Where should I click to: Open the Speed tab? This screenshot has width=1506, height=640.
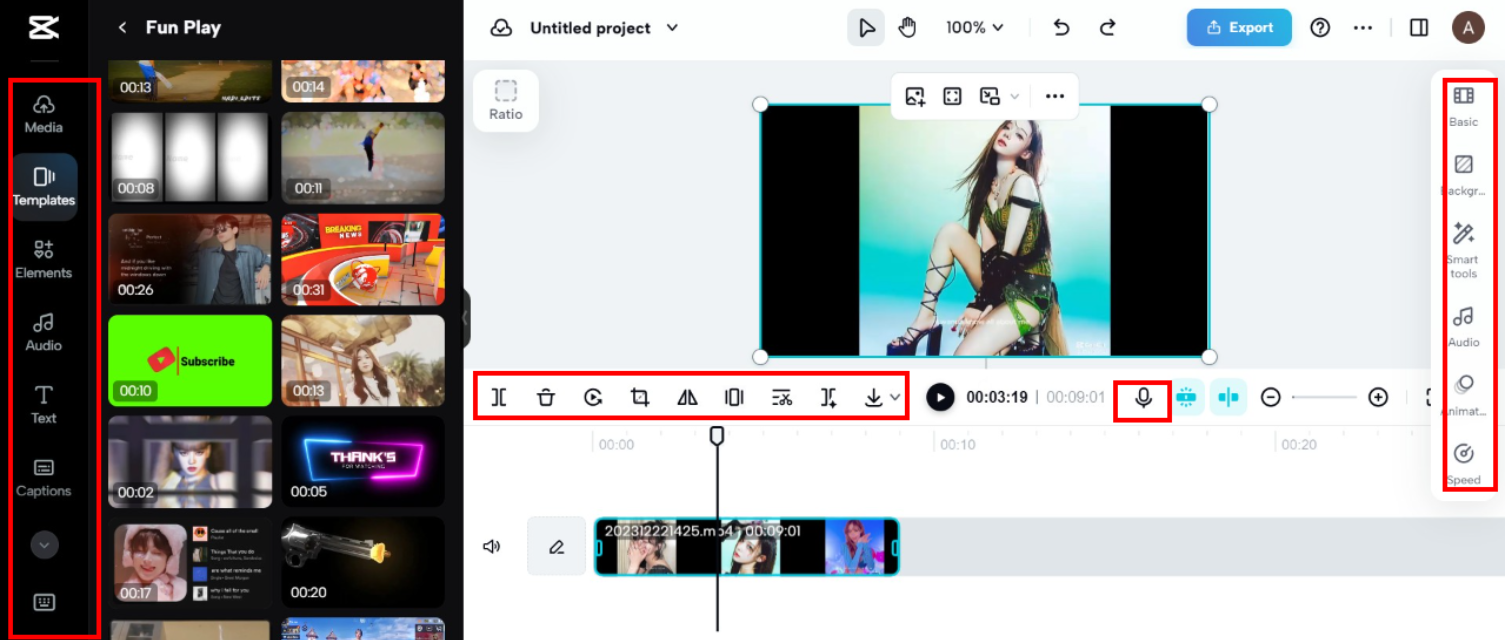1463,464
